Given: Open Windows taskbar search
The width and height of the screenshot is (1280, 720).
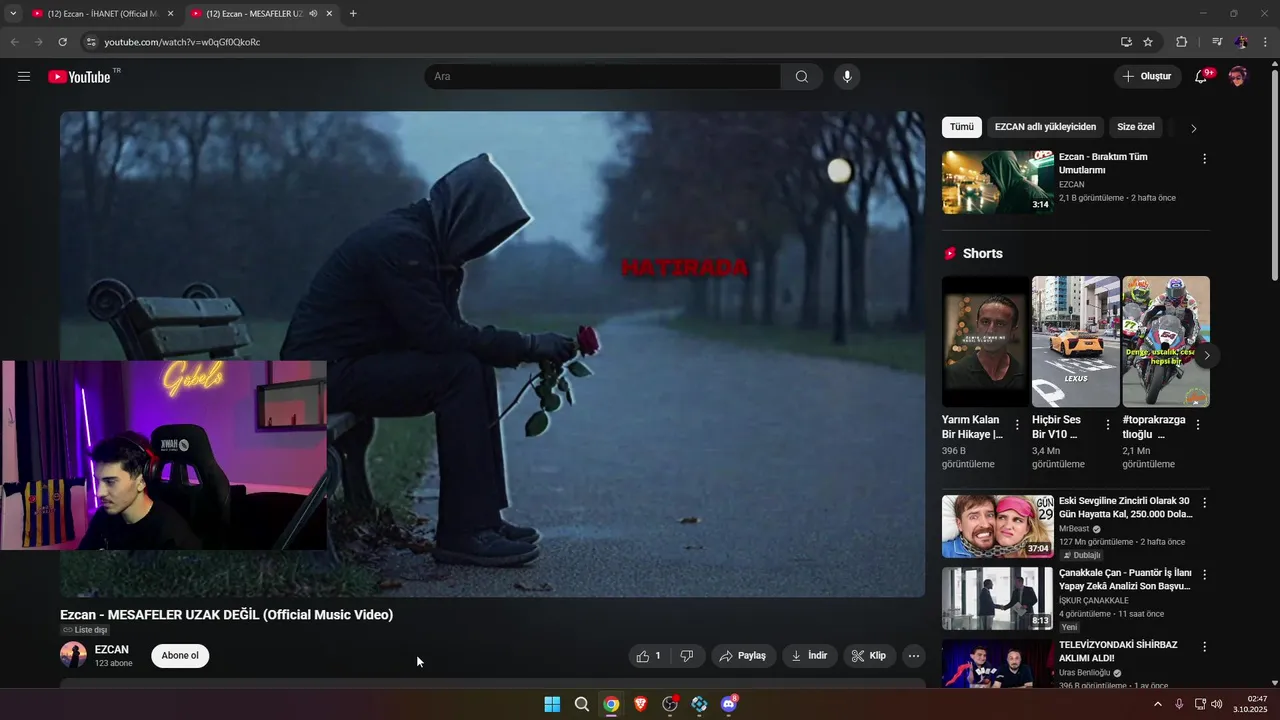Looking at the screenshot, I should pos(582,704).
